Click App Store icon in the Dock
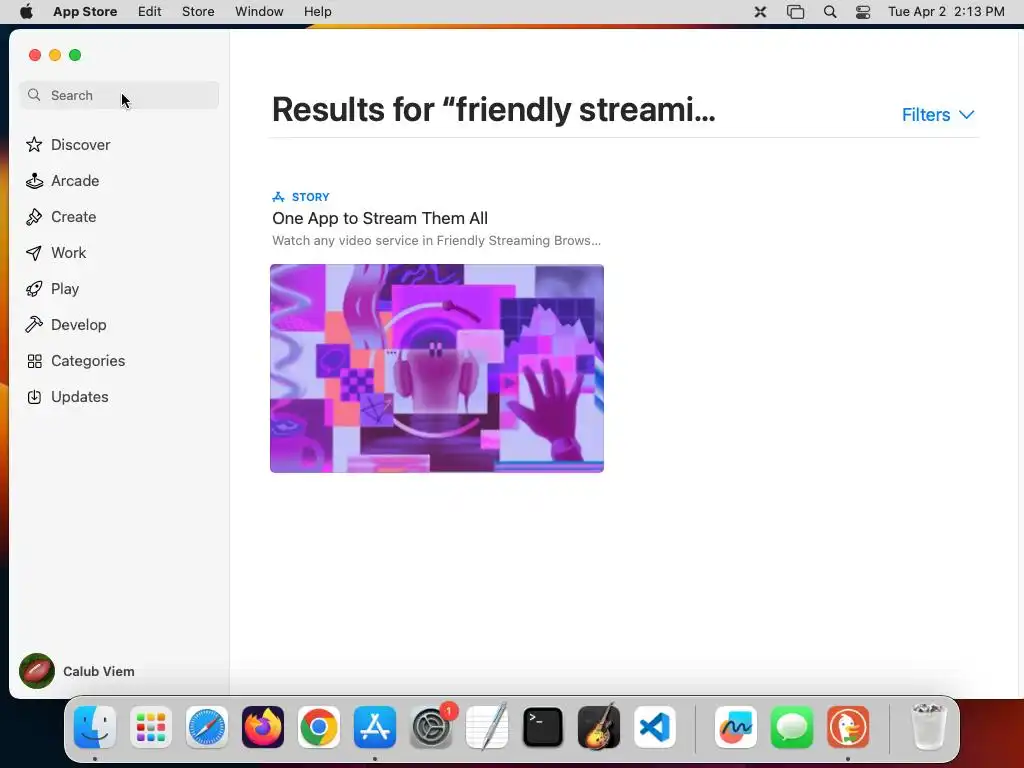 pos(375,727)
